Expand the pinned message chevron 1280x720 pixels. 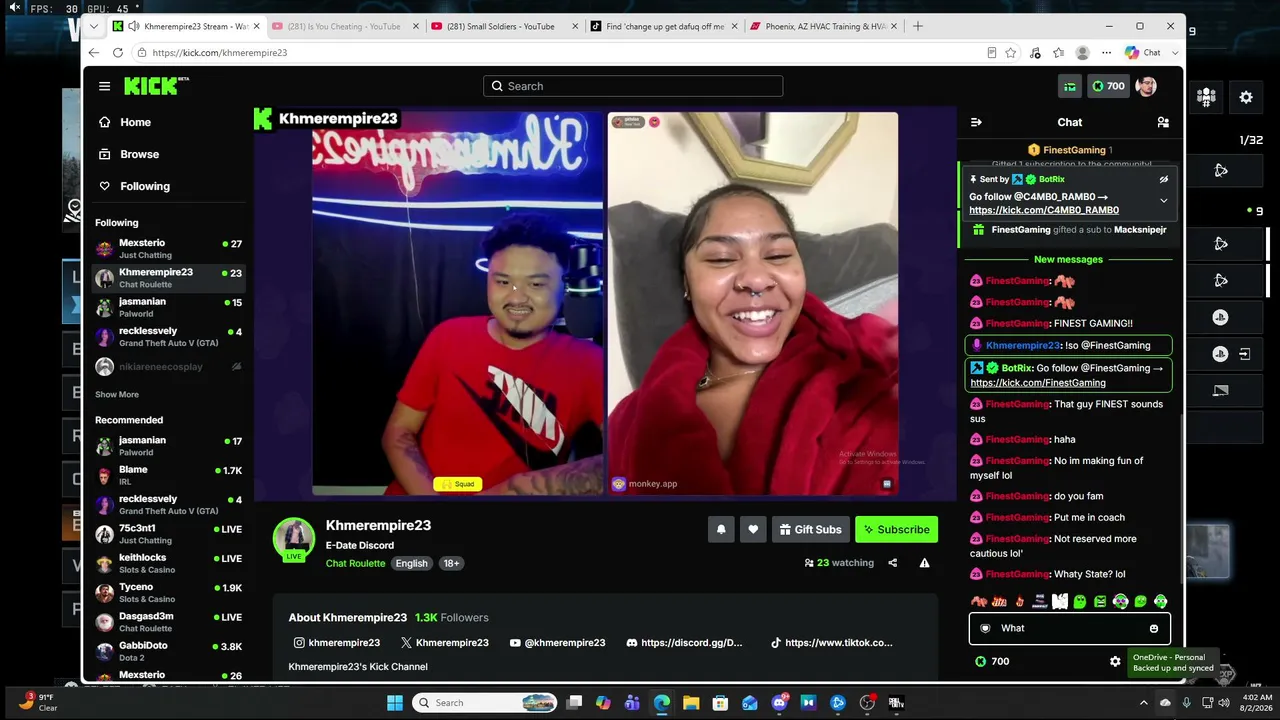click(1163, 201)
